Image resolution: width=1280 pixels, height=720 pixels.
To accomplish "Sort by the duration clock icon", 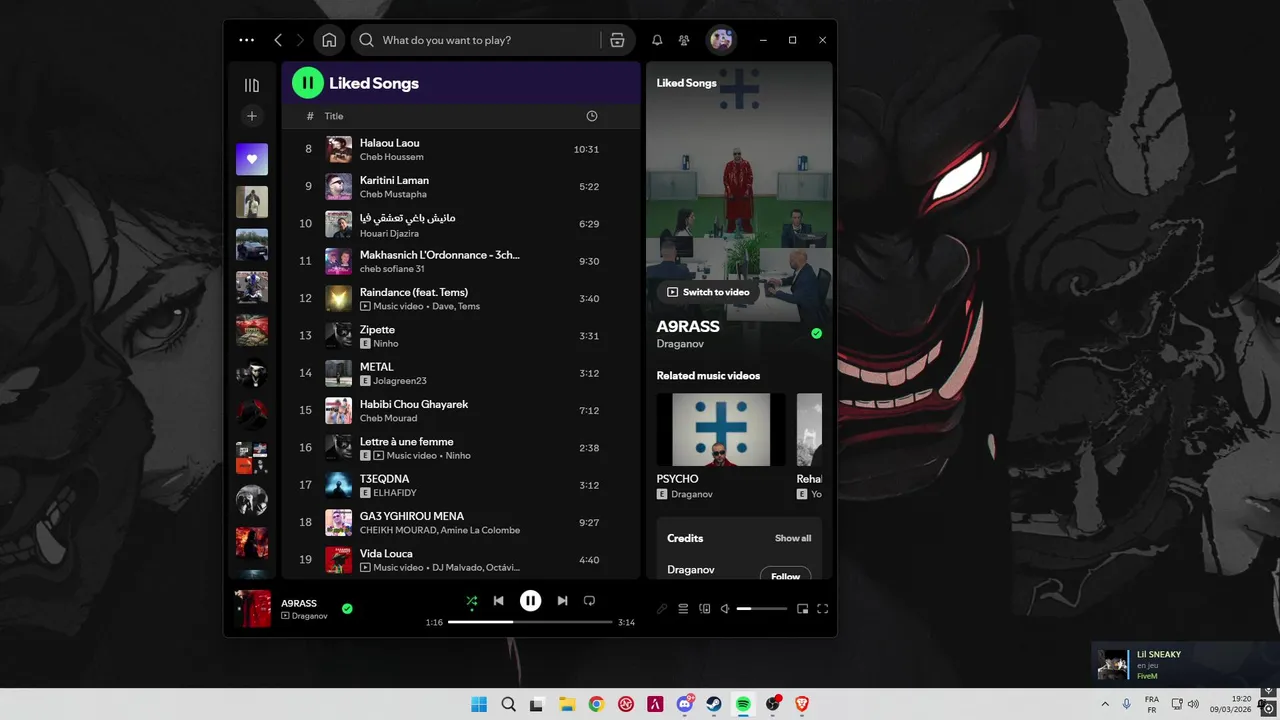I will click(592, 116).
